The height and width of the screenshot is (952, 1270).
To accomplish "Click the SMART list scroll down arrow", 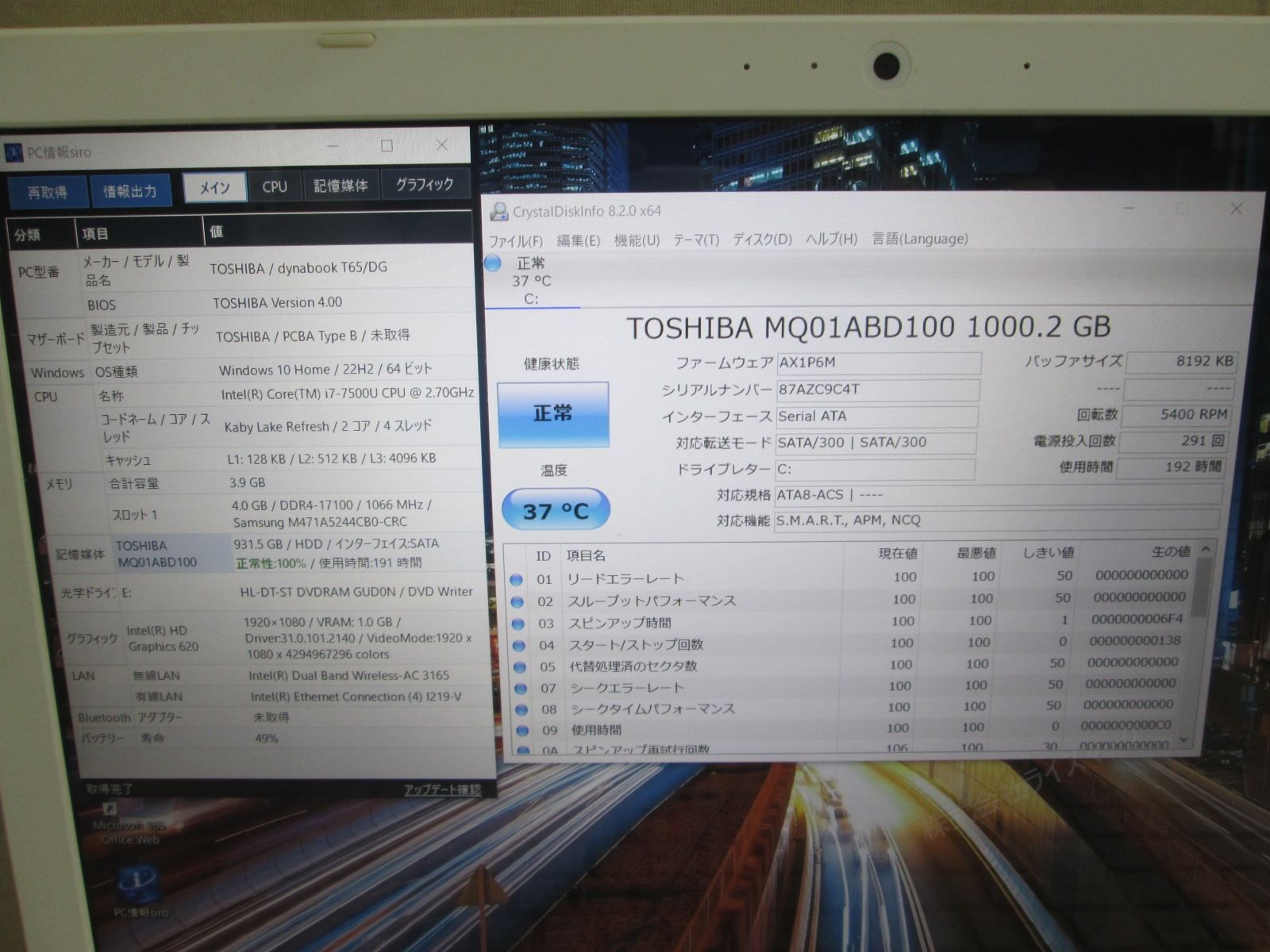I will [1185, 739].
